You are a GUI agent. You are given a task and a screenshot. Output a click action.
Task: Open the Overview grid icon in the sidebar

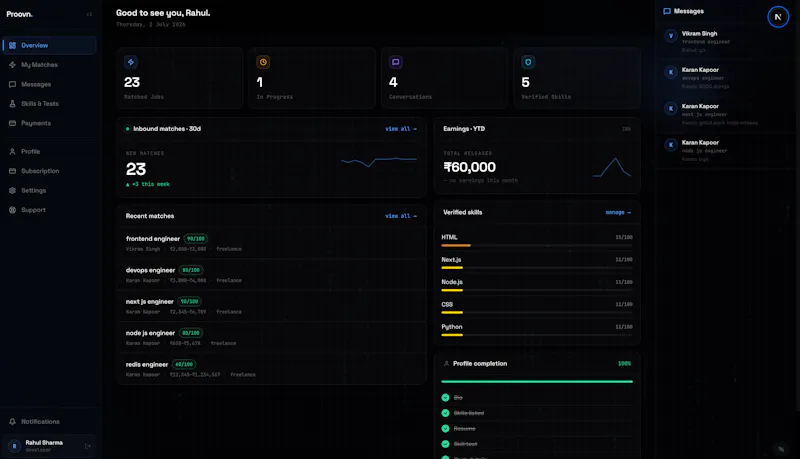12,45
